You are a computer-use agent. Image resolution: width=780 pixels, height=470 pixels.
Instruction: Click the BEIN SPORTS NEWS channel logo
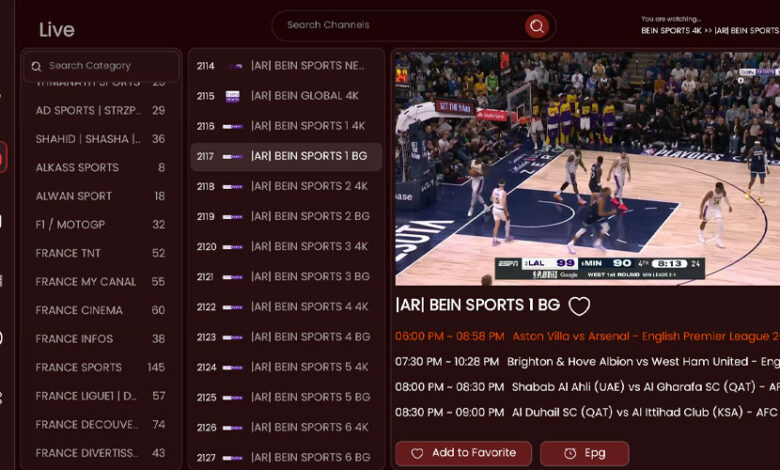233,66
